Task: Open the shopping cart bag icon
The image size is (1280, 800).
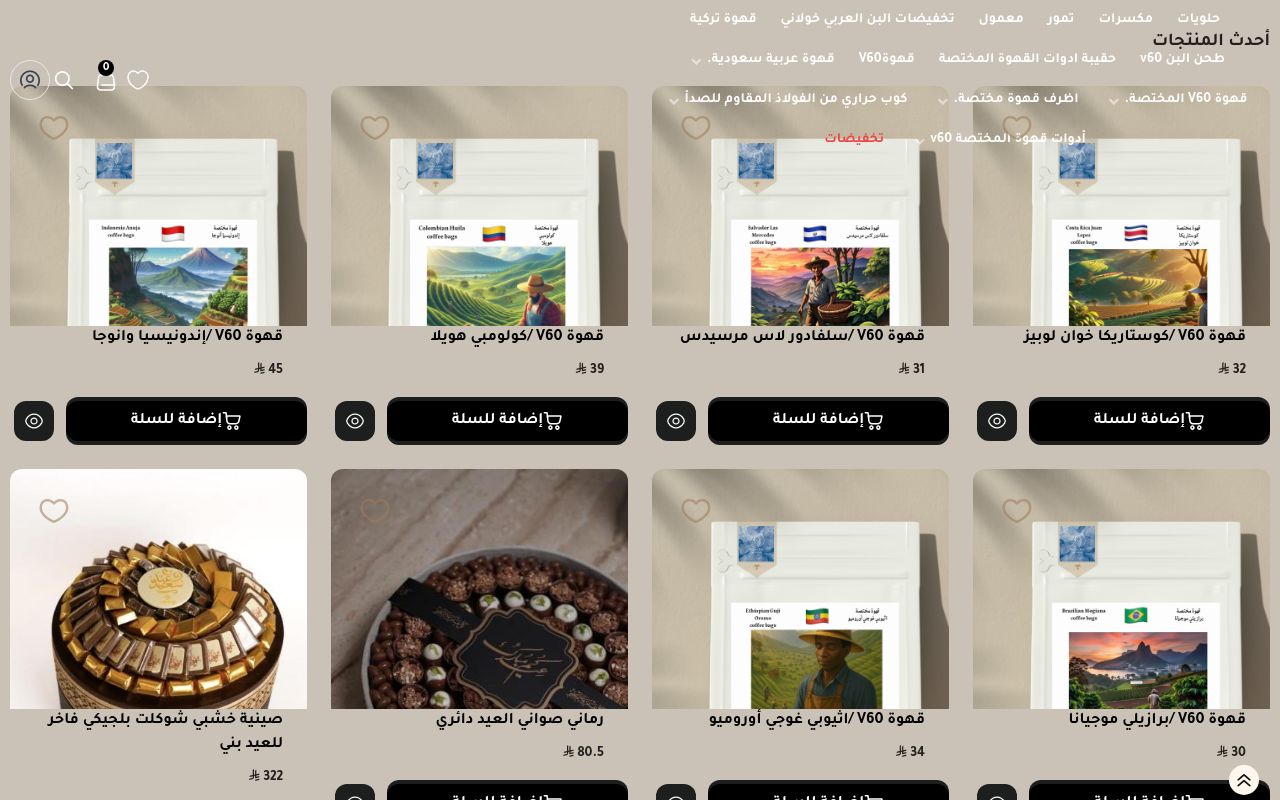Action: point(106,81)
